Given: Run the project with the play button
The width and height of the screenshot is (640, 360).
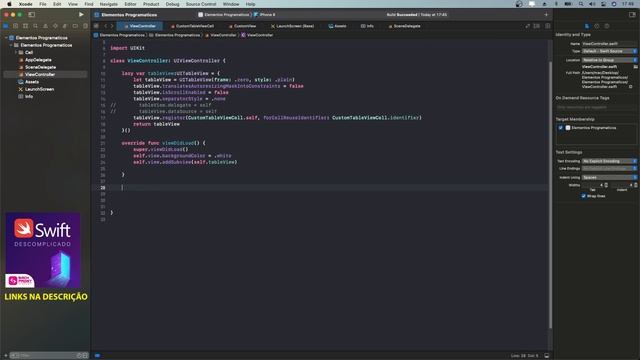Looking at the screenshot, I should [81, 14].
